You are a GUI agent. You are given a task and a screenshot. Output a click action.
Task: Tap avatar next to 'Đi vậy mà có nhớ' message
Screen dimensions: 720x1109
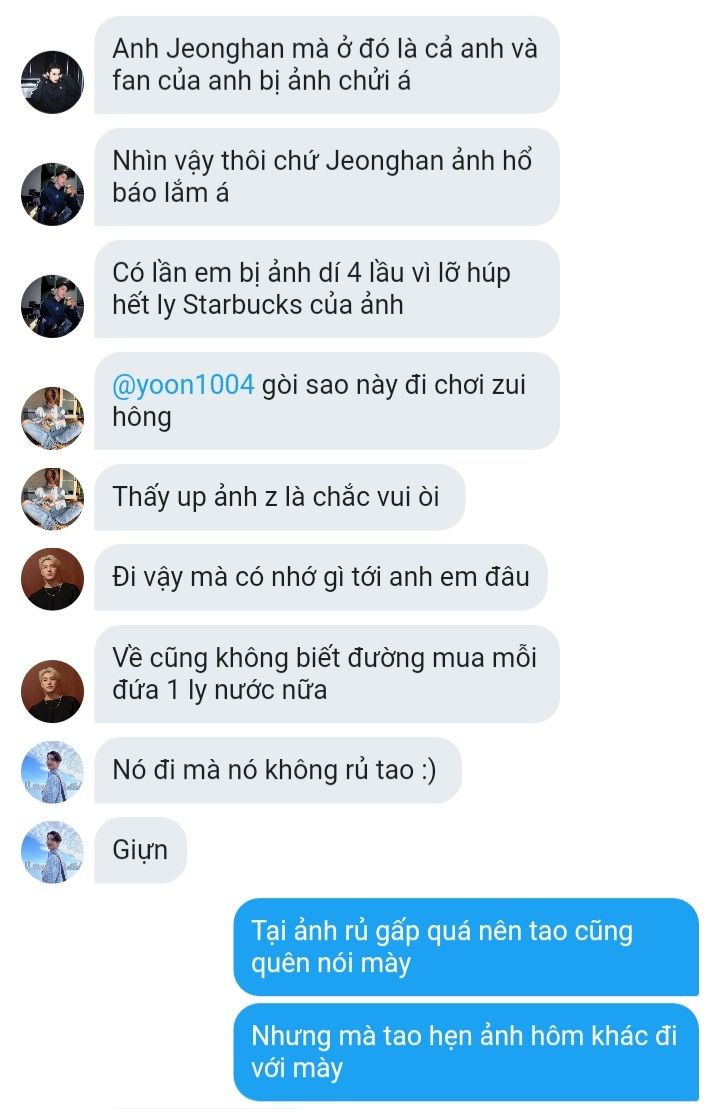point(52,579)
